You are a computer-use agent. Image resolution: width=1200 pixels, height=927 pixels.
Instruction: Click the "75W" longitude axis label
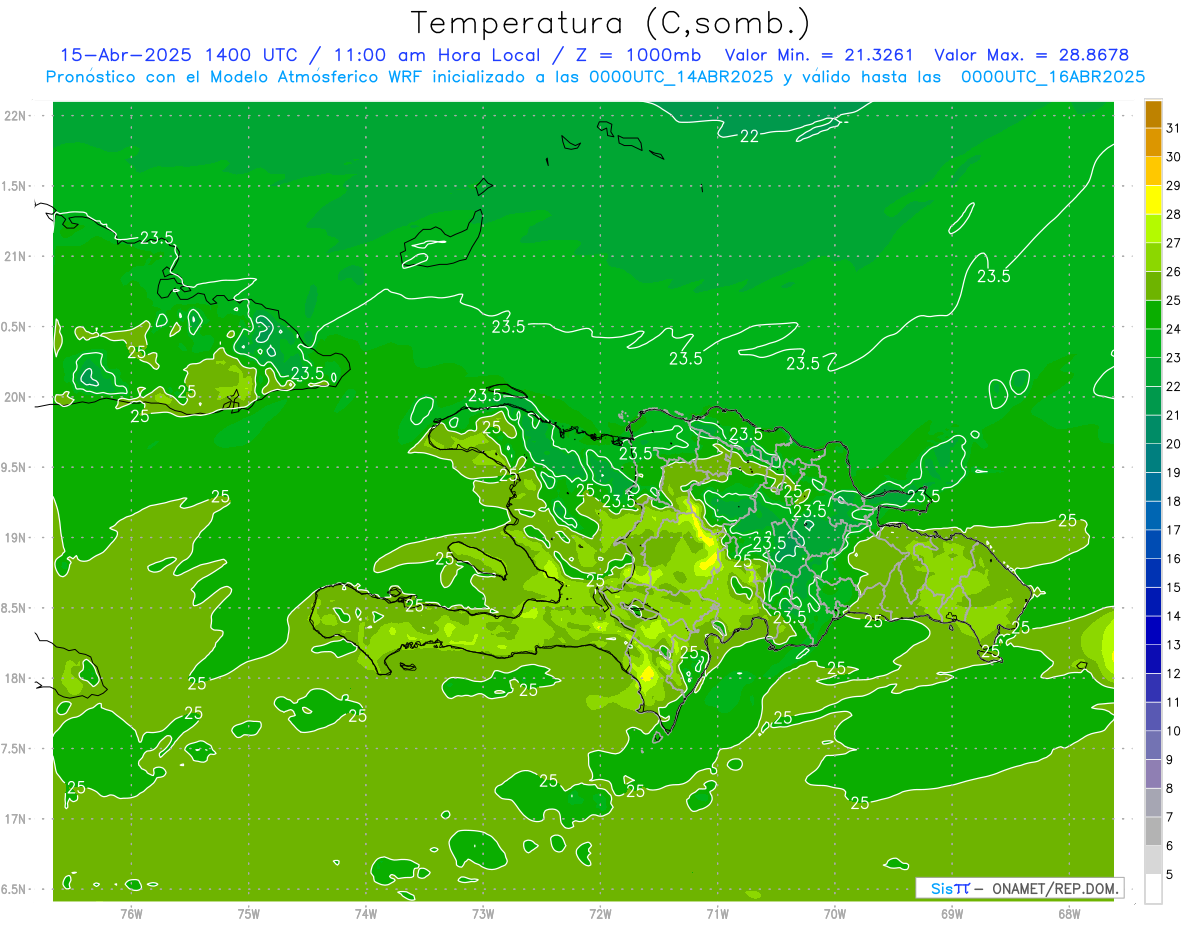pos(248,912)
